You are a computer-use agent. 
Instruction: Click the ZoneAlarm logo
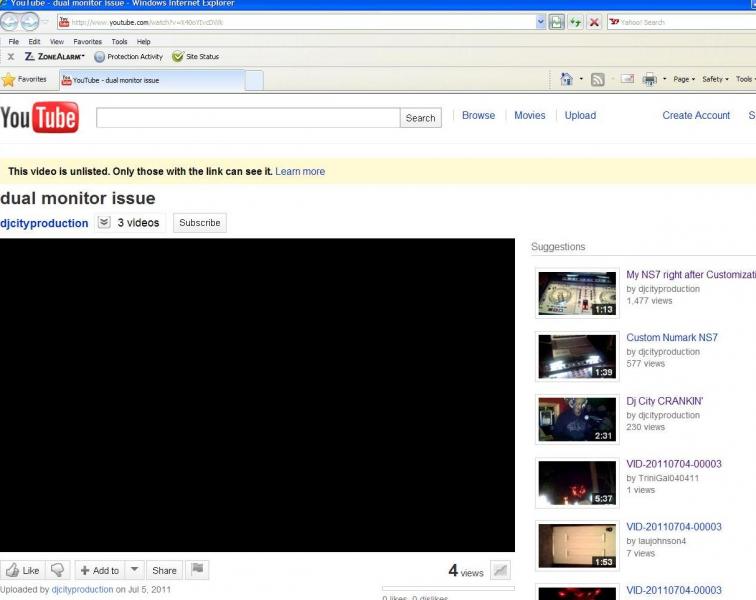(54, 56)
